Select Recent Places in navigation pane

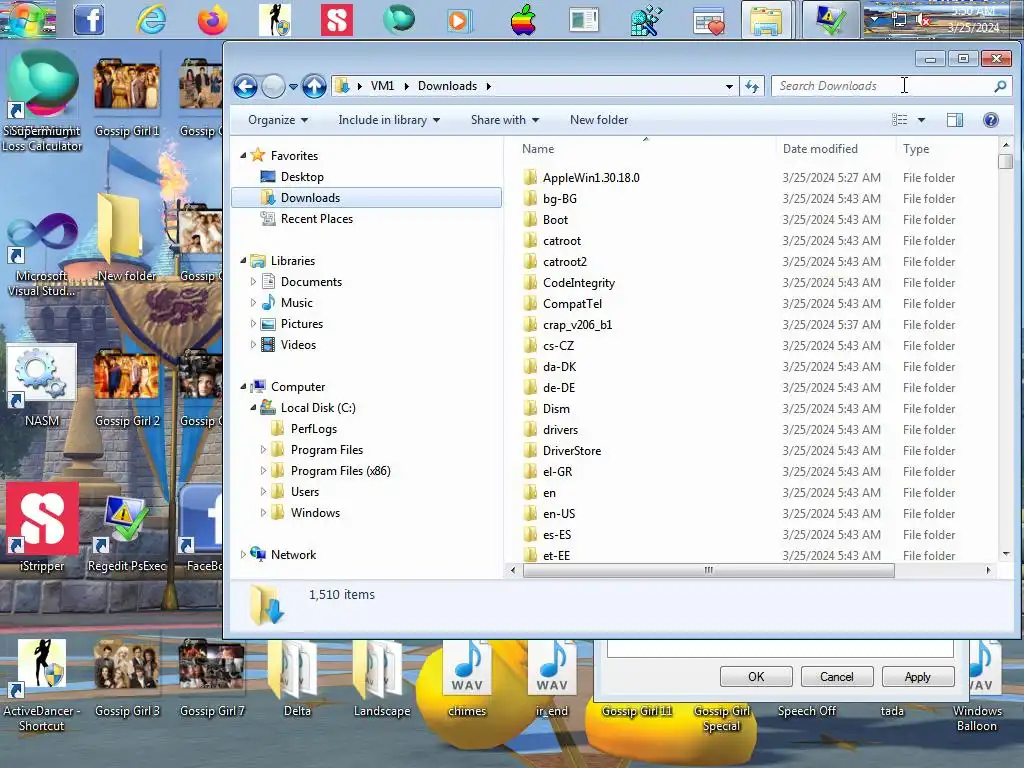pyautogui.click(x=317, y=219)
